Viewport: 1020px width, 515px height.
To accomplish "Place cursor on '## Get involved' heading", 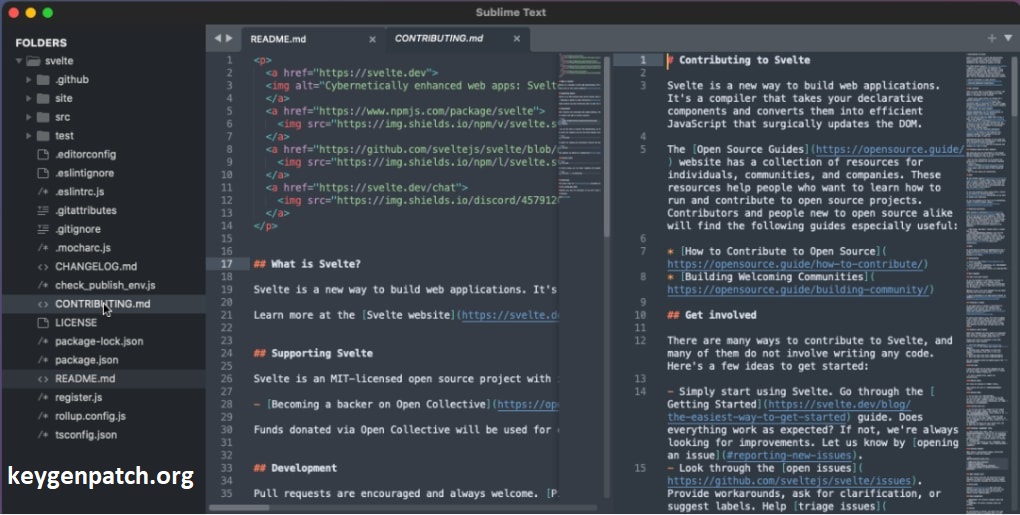I will pos(712,315).
